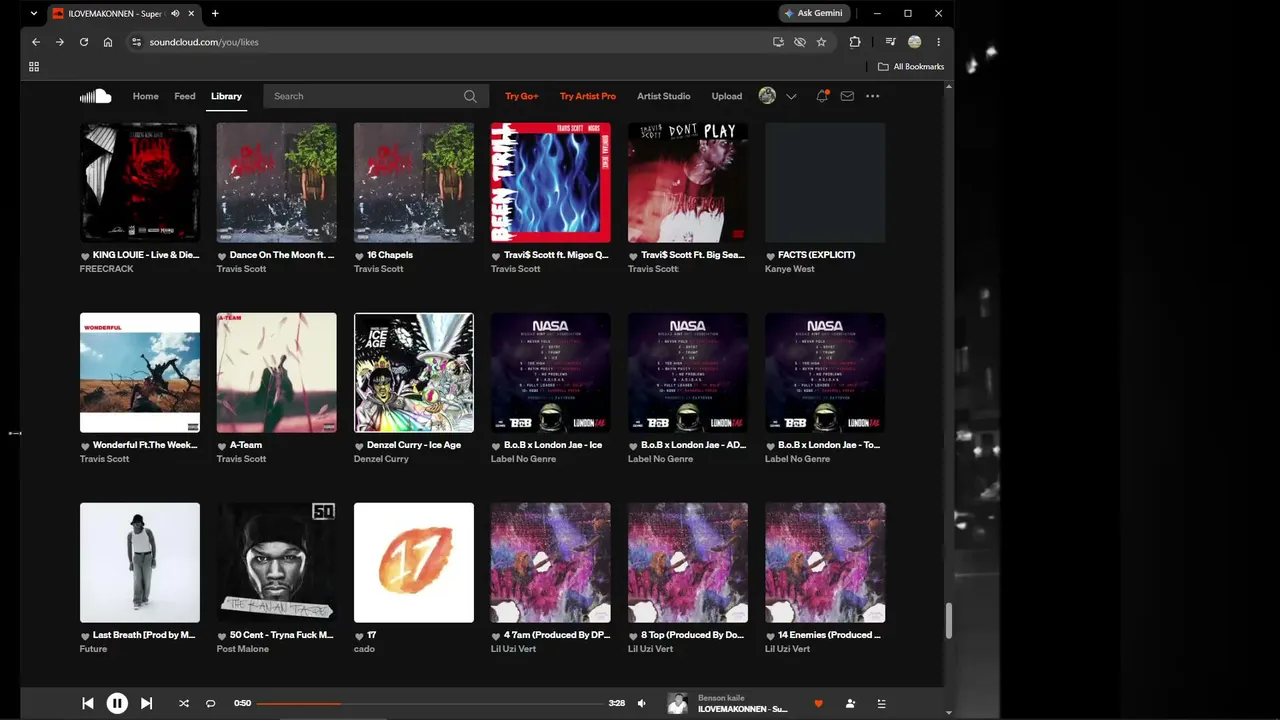Skip to the previous track
Viewport: 1280px width, 720px height.
(x=88, y=703)
